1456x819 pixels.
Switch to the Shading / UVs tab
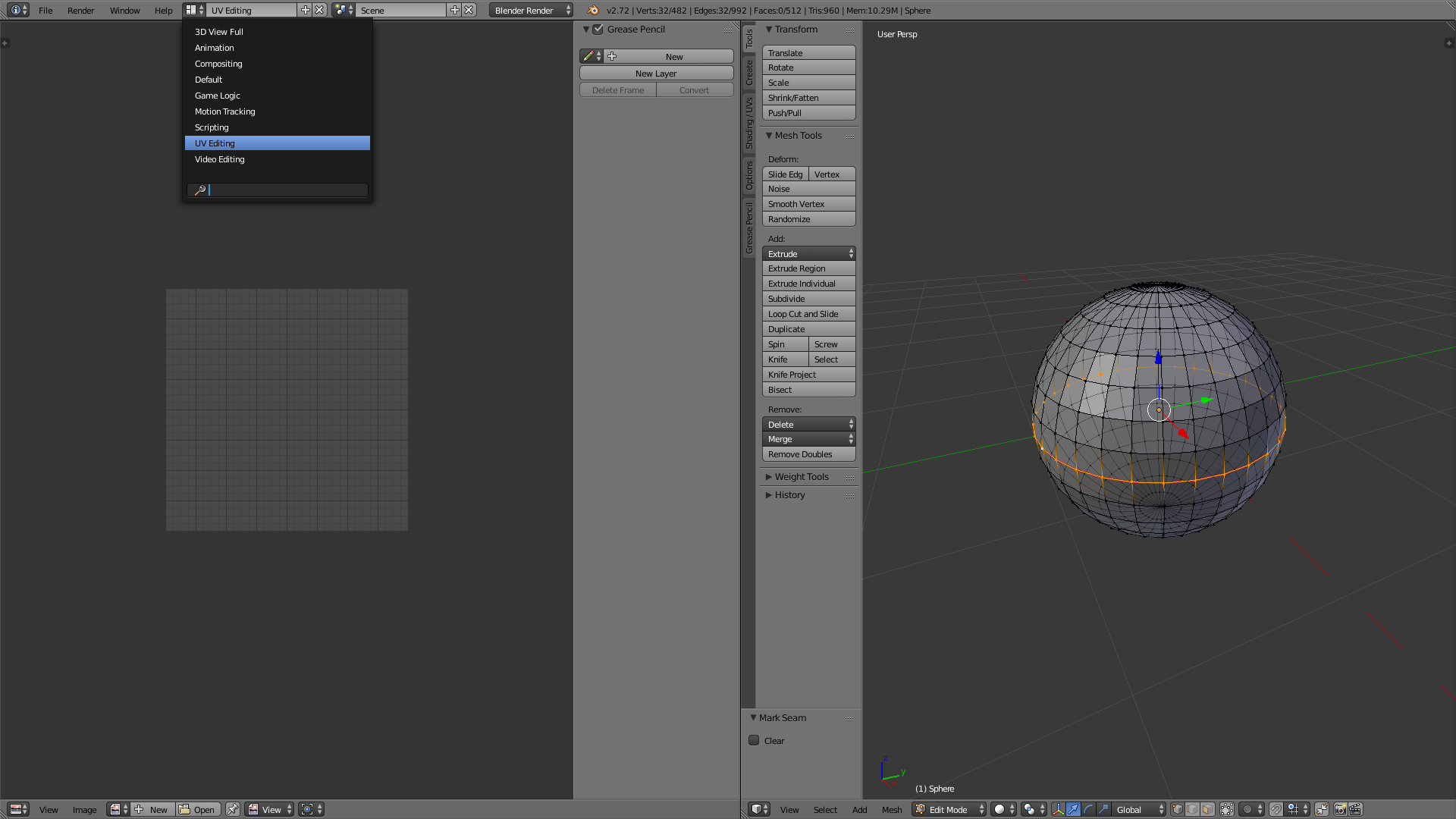coord(749,123)
